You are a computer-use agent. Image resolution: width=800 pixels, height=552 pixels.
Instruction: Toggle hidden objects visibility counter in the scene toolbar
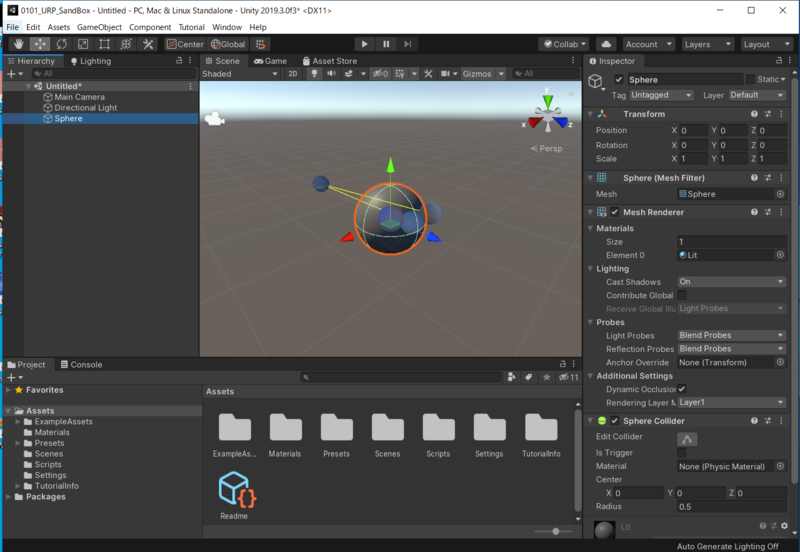click(x=380, y=74)
